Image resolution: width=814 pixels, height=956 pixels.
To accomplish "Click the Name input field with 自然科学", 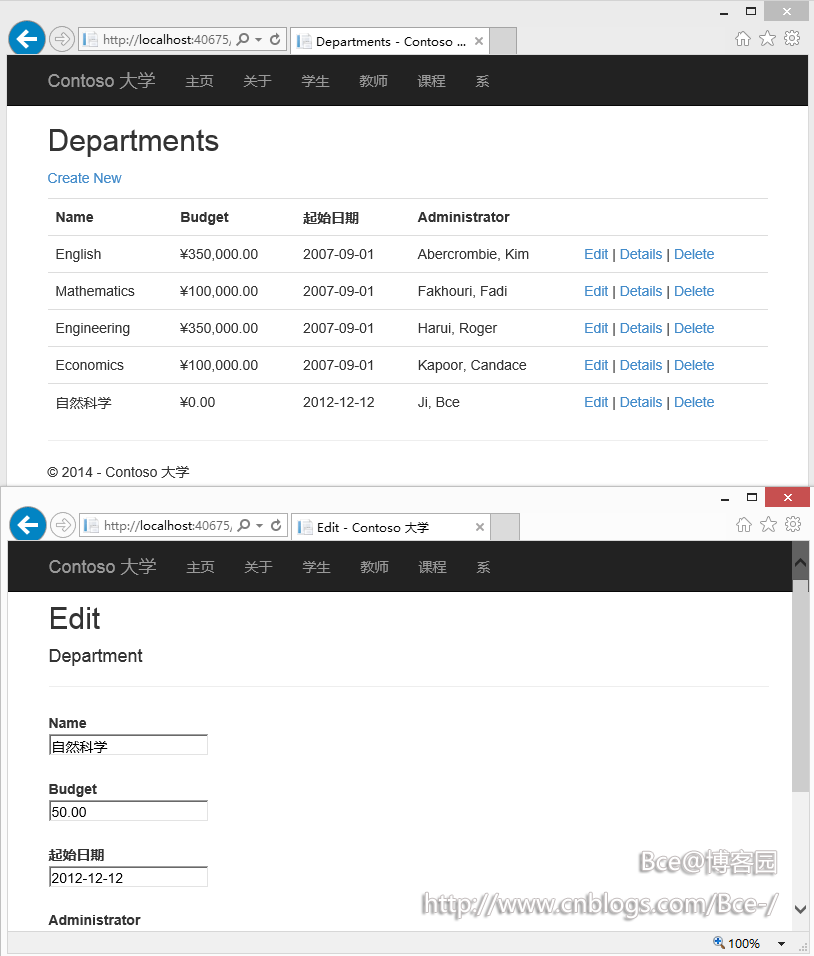I will 128,745.
